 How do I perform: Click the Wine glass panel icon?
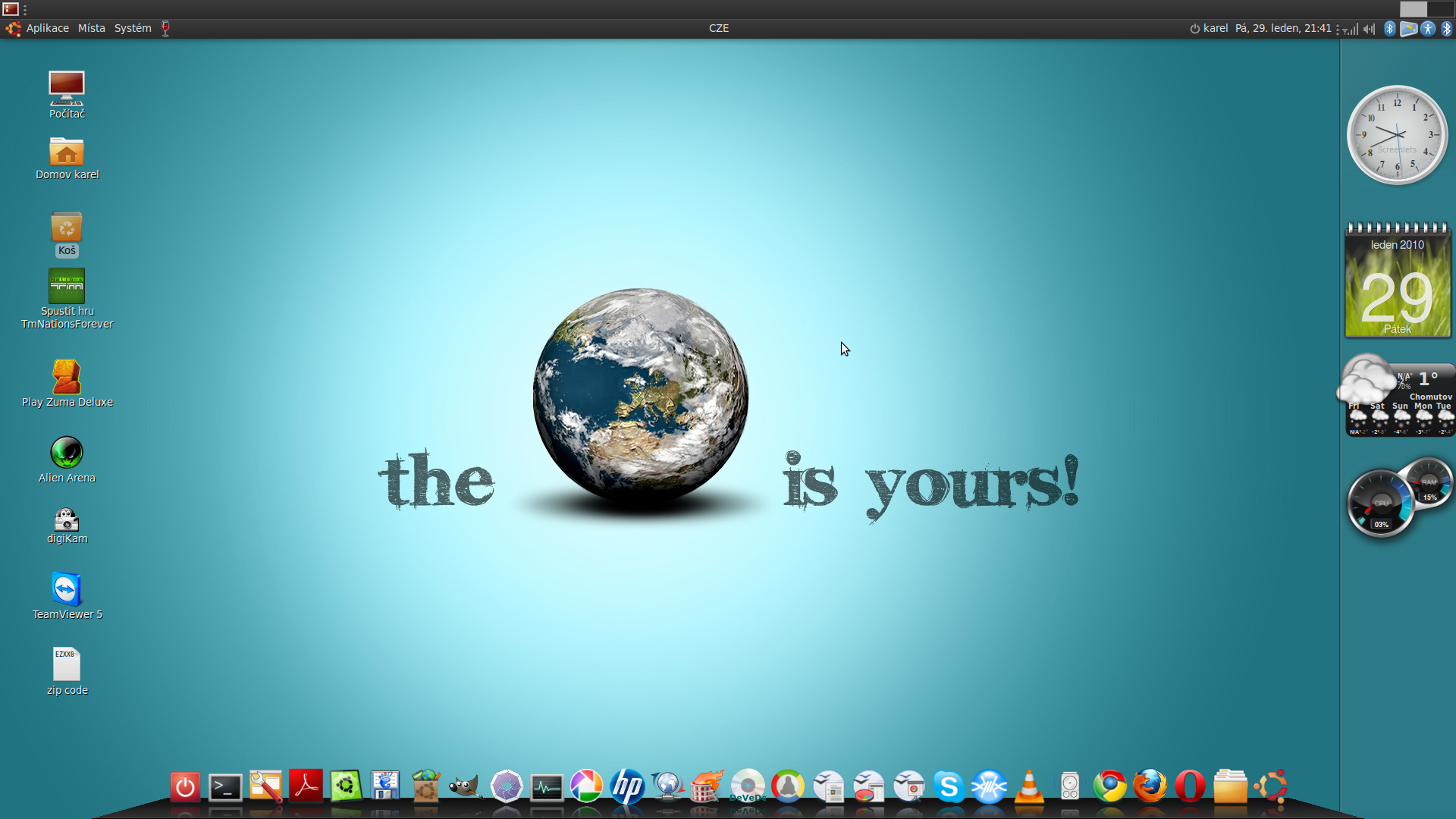coord(165,28)
